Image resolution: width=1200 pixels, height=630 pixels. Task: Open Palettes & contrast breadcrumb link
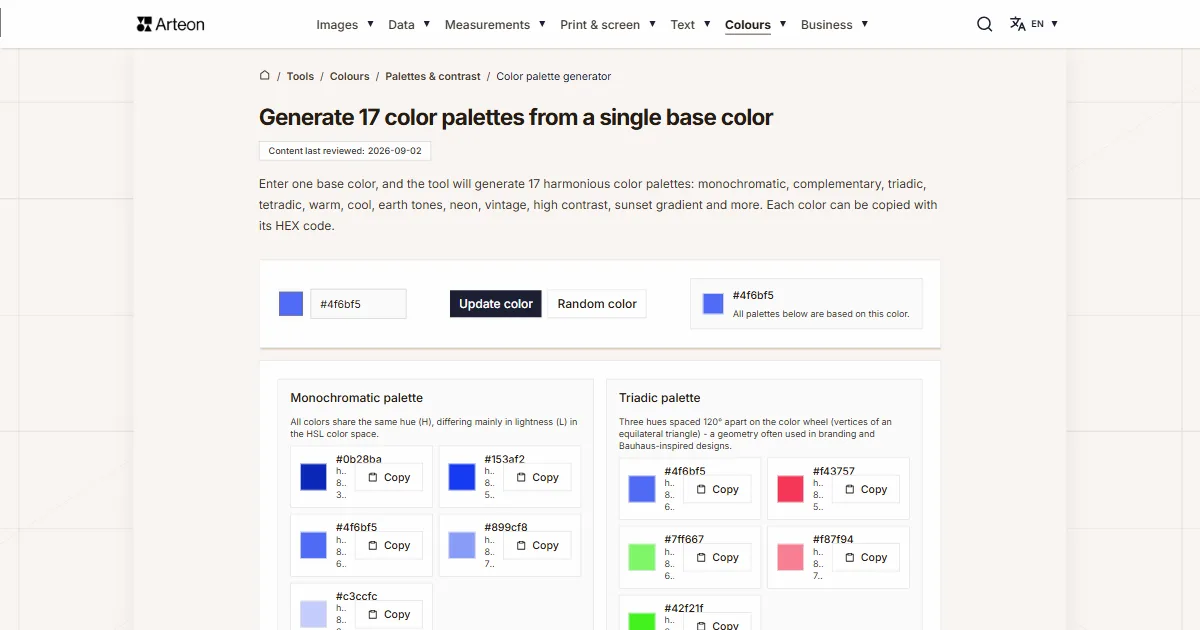pyautogui.click(x=433, y=76)
